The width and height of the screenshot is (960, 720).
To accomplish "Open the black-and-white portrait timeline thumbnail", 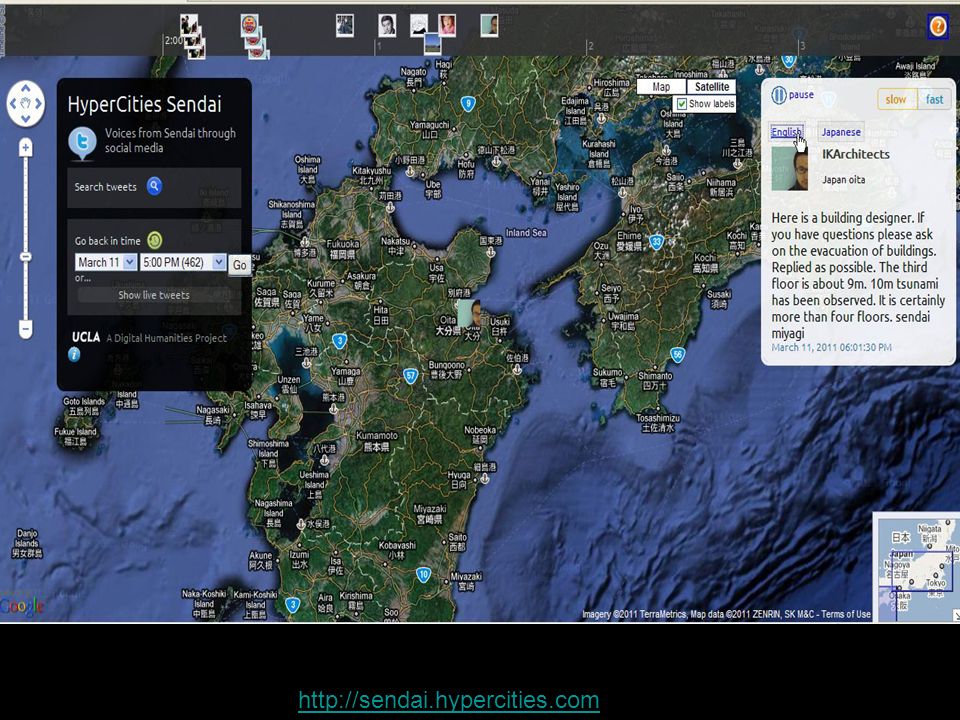I will click(x=387, y=25).
